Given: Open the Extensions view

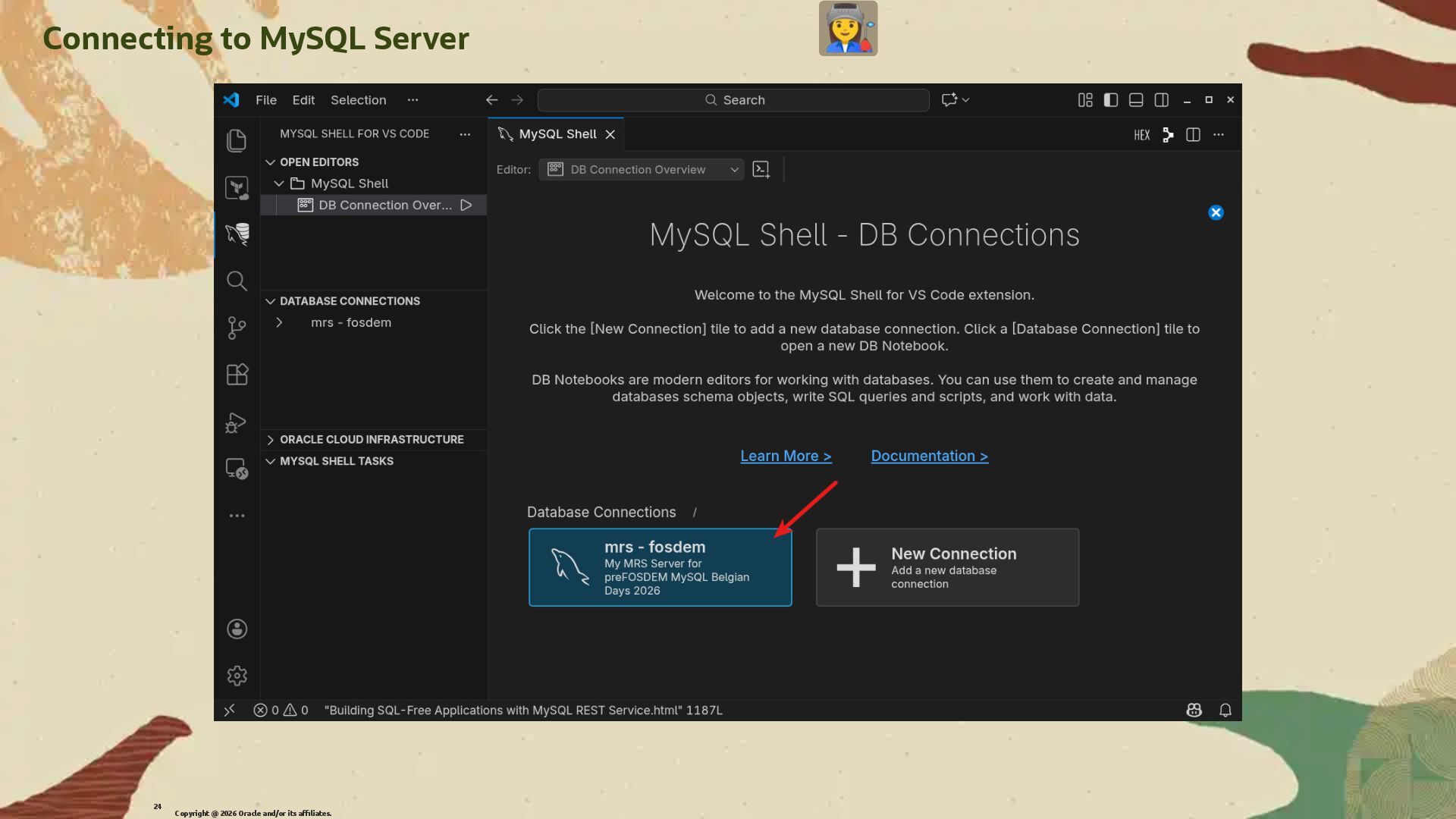Looking at the screenshot, I should [x=237, y=375].
